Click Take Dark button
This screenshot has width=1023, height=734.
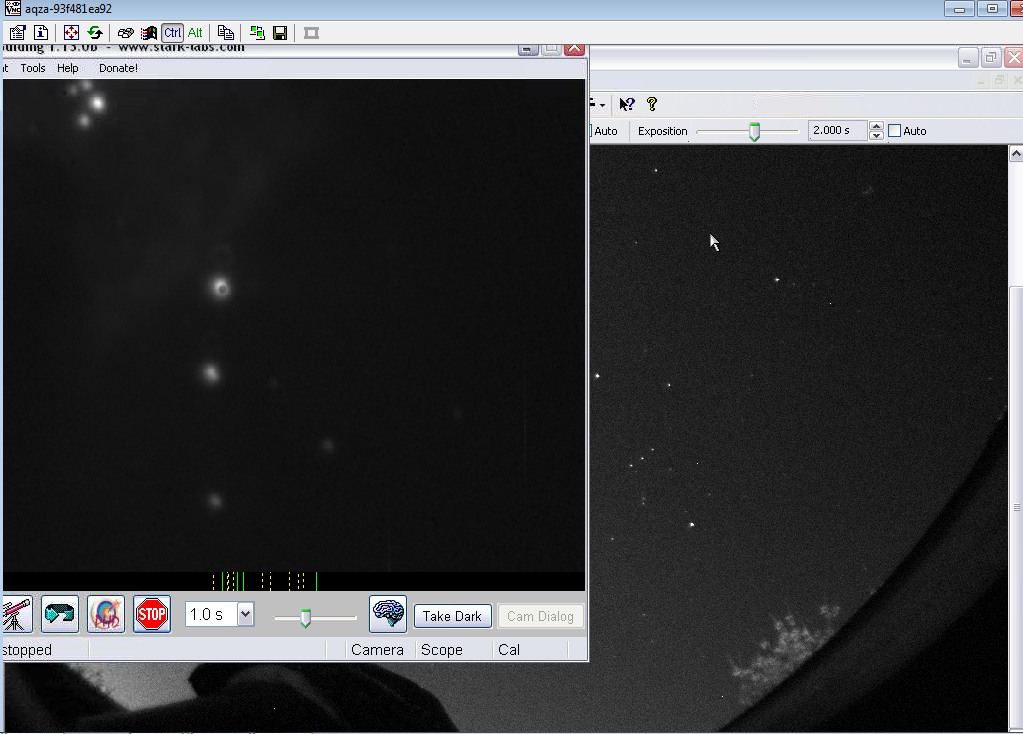(452, 617)
